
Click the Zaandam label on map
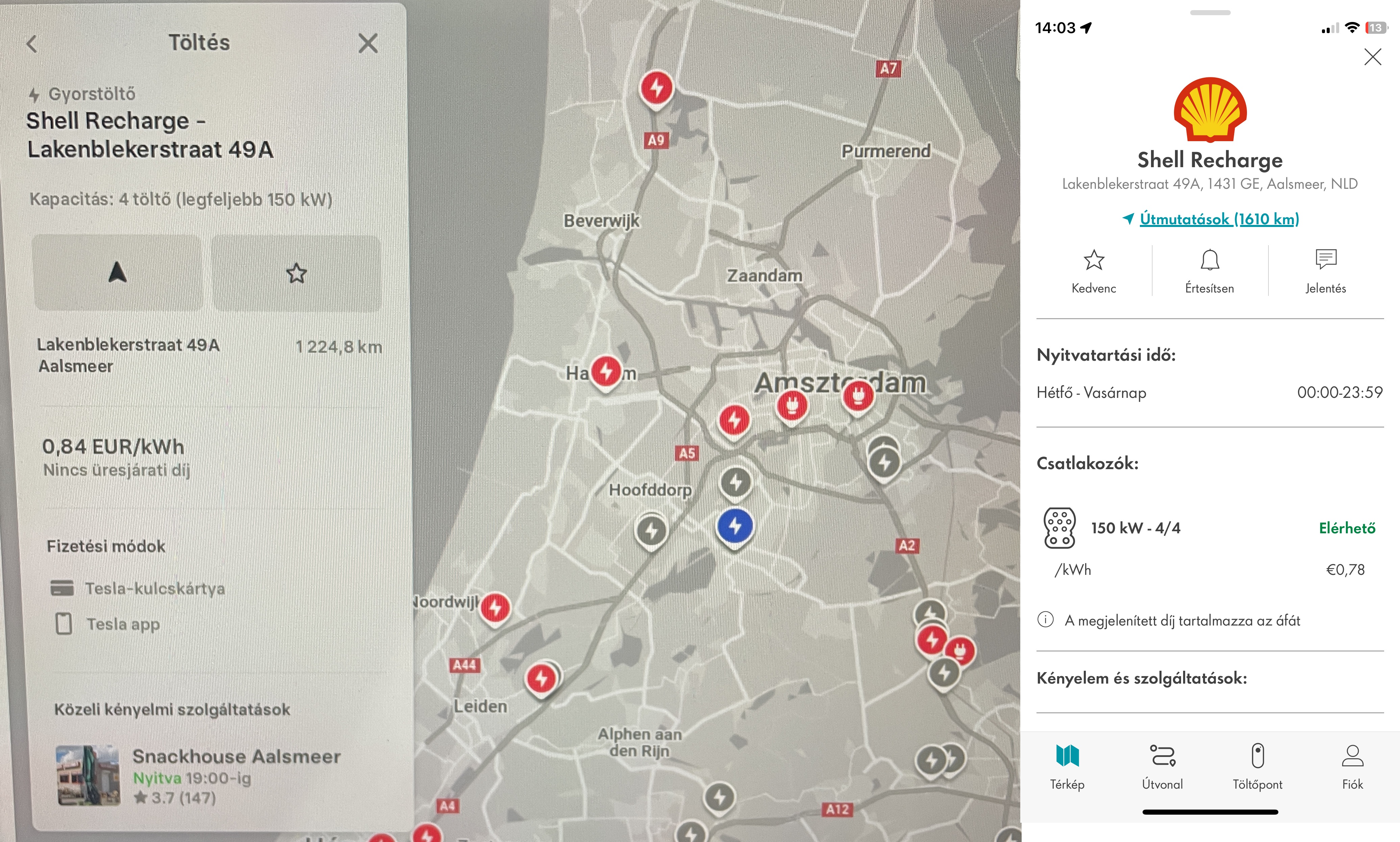765,276
